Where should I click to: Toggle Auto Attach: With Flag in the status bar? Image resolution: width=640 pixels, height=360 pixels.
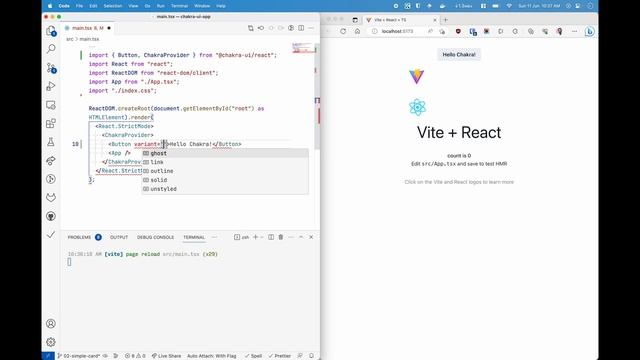211,356
